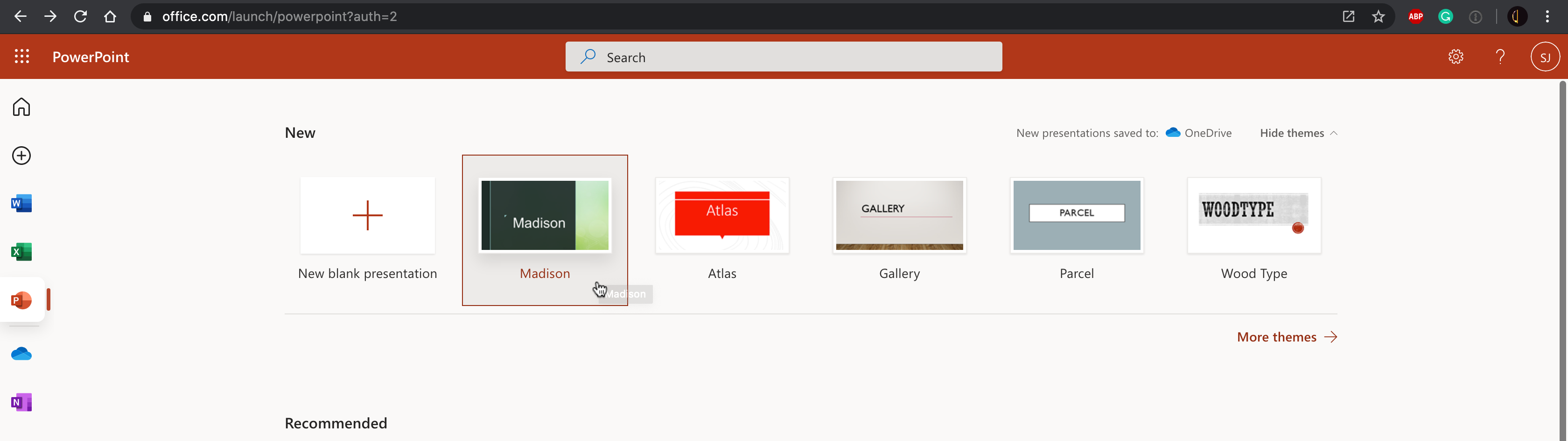Bookmark this page with the star icon
Screen dimensions: 1568x441
pos(1378,16)
